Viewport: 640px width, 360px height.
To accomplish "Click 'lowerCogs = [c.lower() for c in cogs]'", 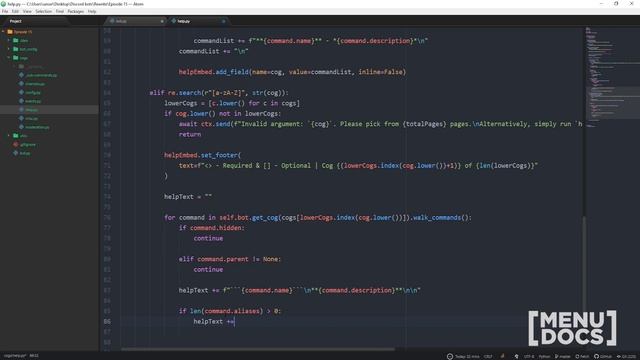I will point(232,103).
